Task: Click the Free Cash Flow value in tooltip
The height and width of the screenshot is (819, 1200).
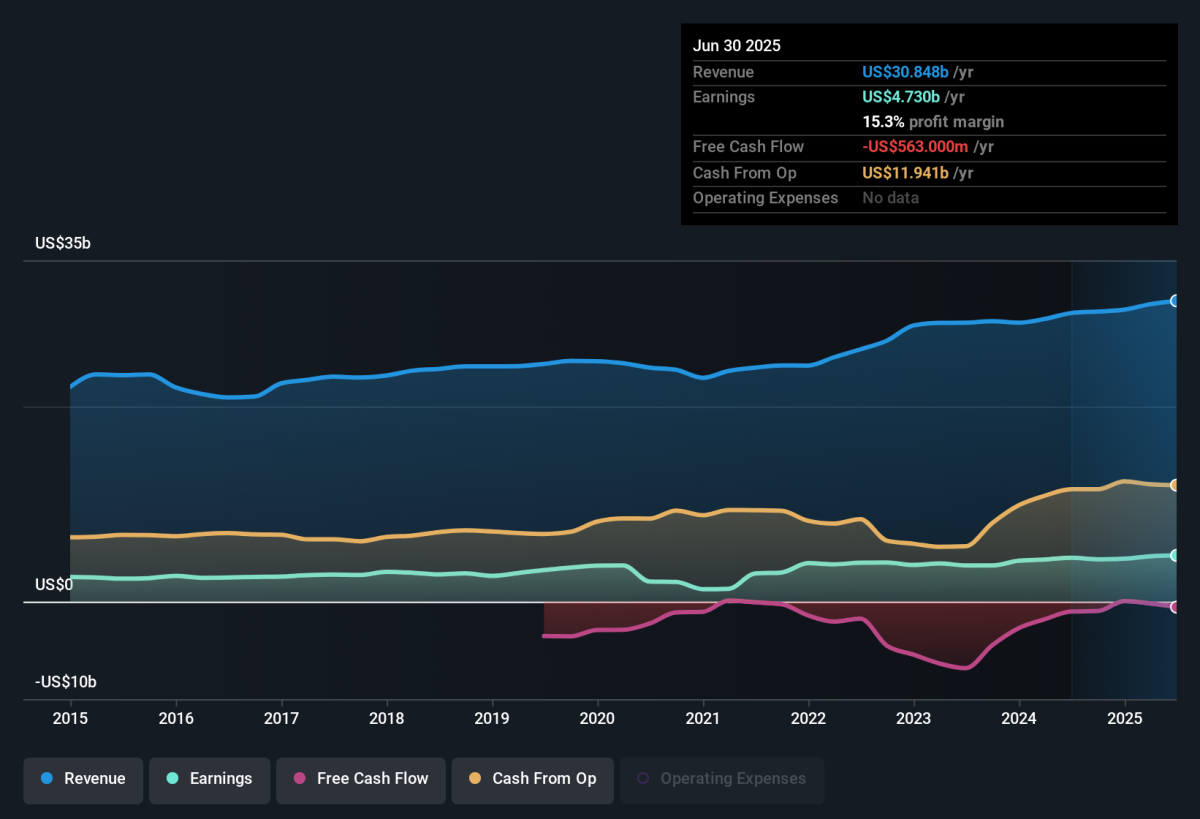Action: pos(917,147)
